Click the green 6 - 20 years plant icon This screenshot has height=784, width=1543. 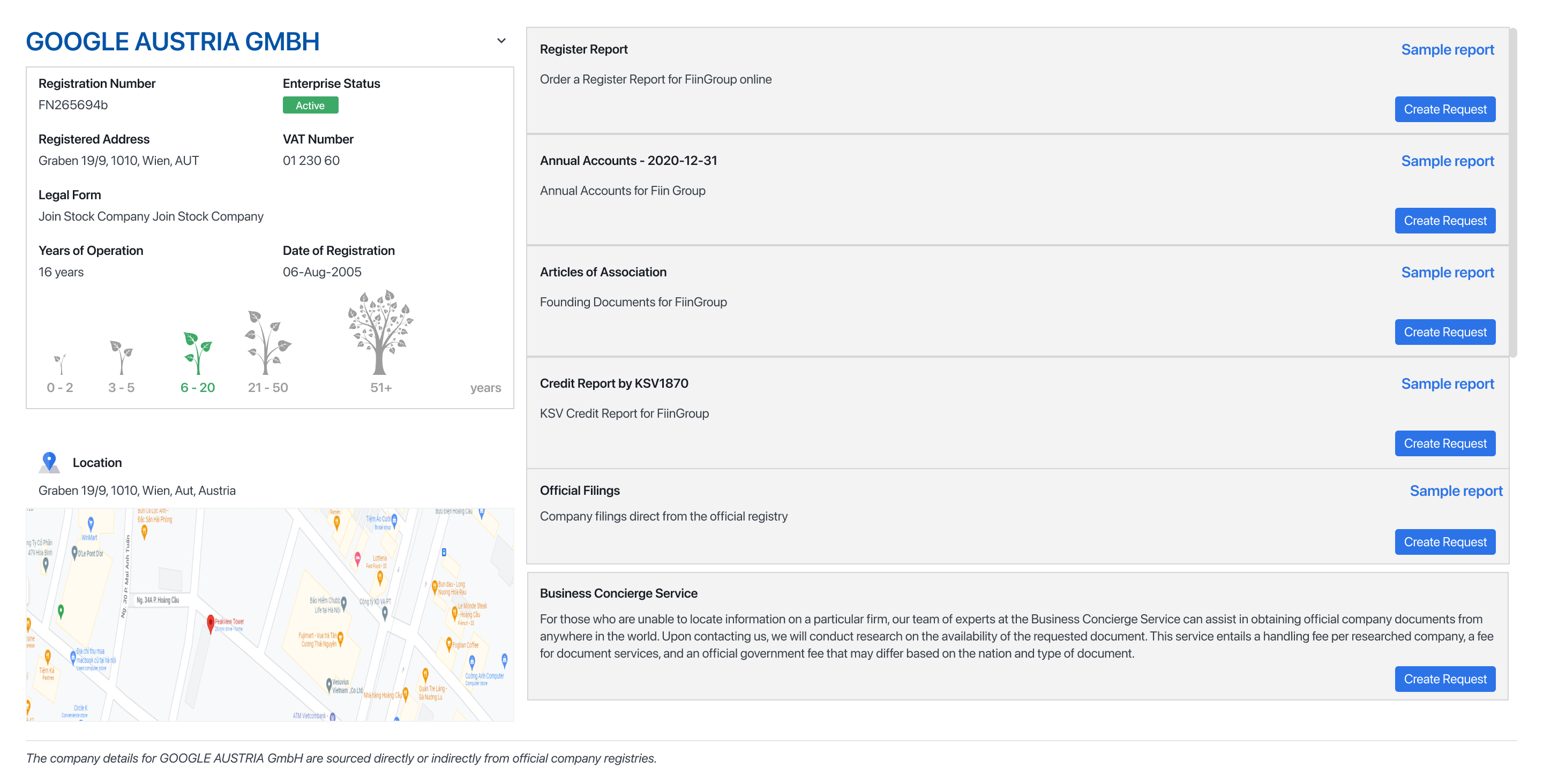coord(198,353)
